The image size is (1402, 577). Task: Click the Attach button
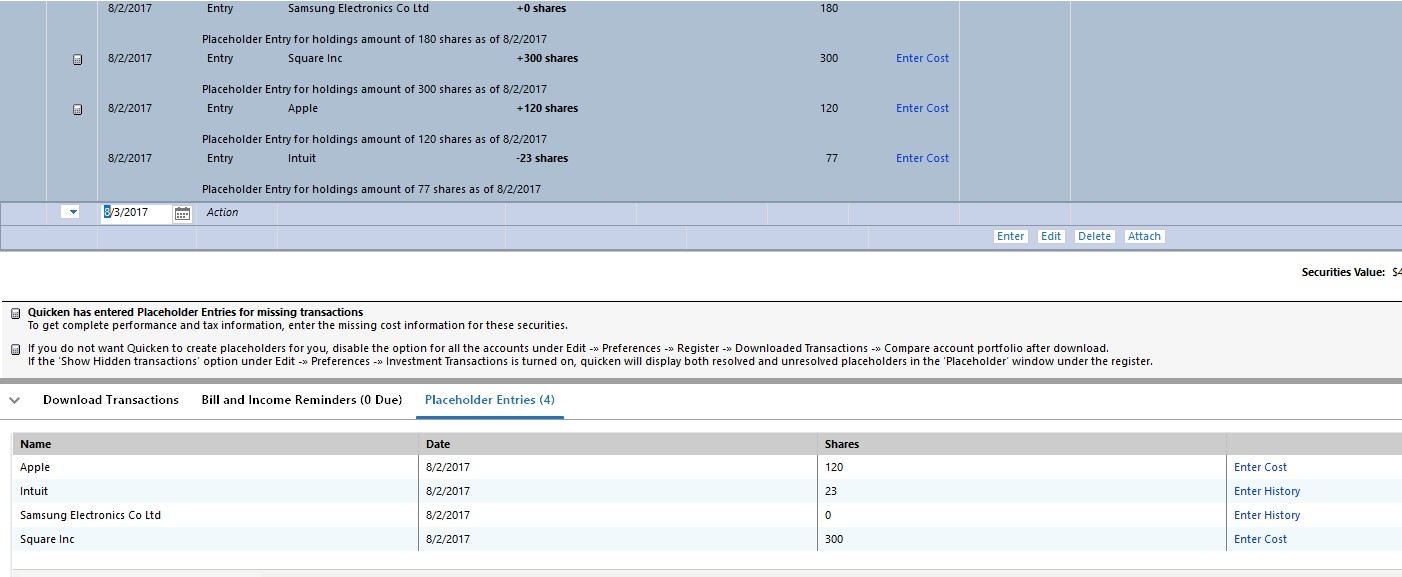point(1144,237)
